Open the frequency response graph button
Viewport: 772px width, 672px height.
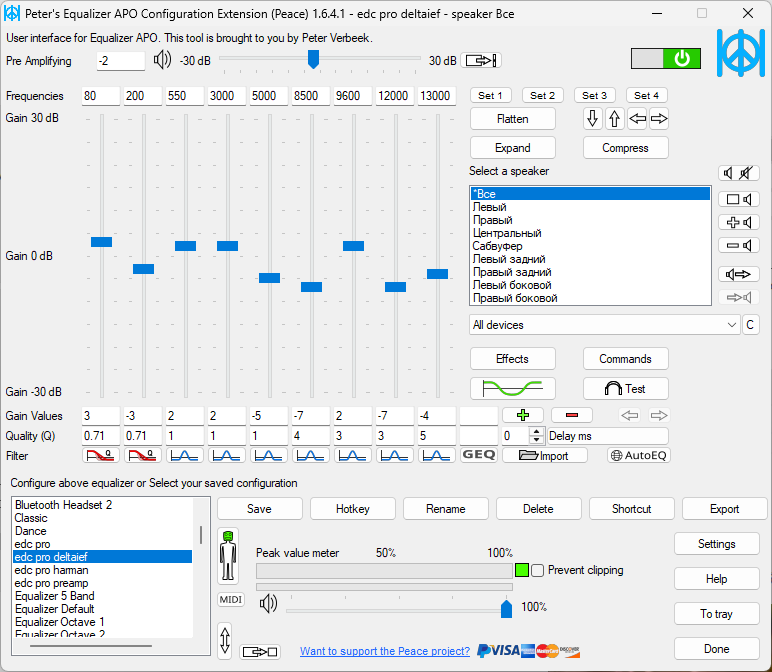513,388
